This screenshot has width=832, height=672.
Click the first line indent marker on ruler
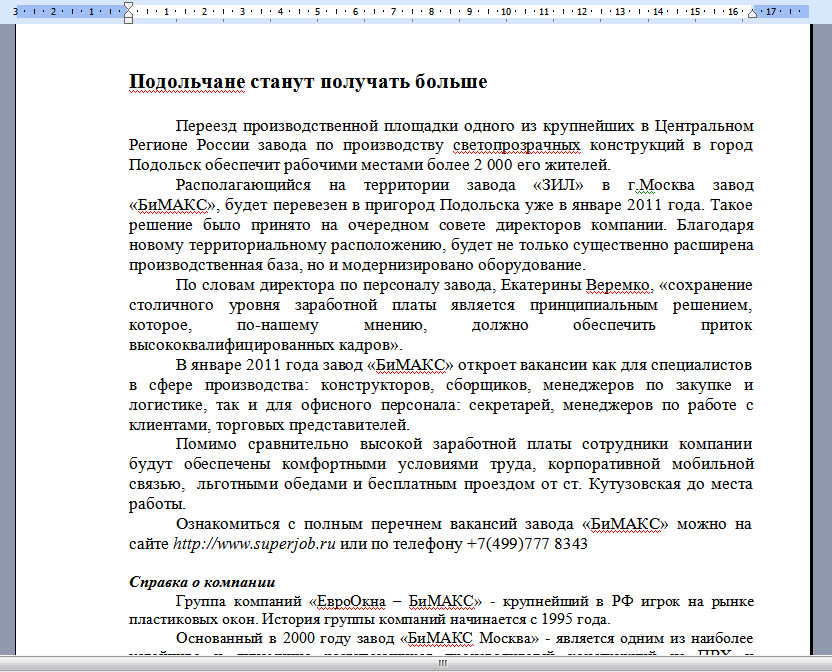click(x=128, y=7)
